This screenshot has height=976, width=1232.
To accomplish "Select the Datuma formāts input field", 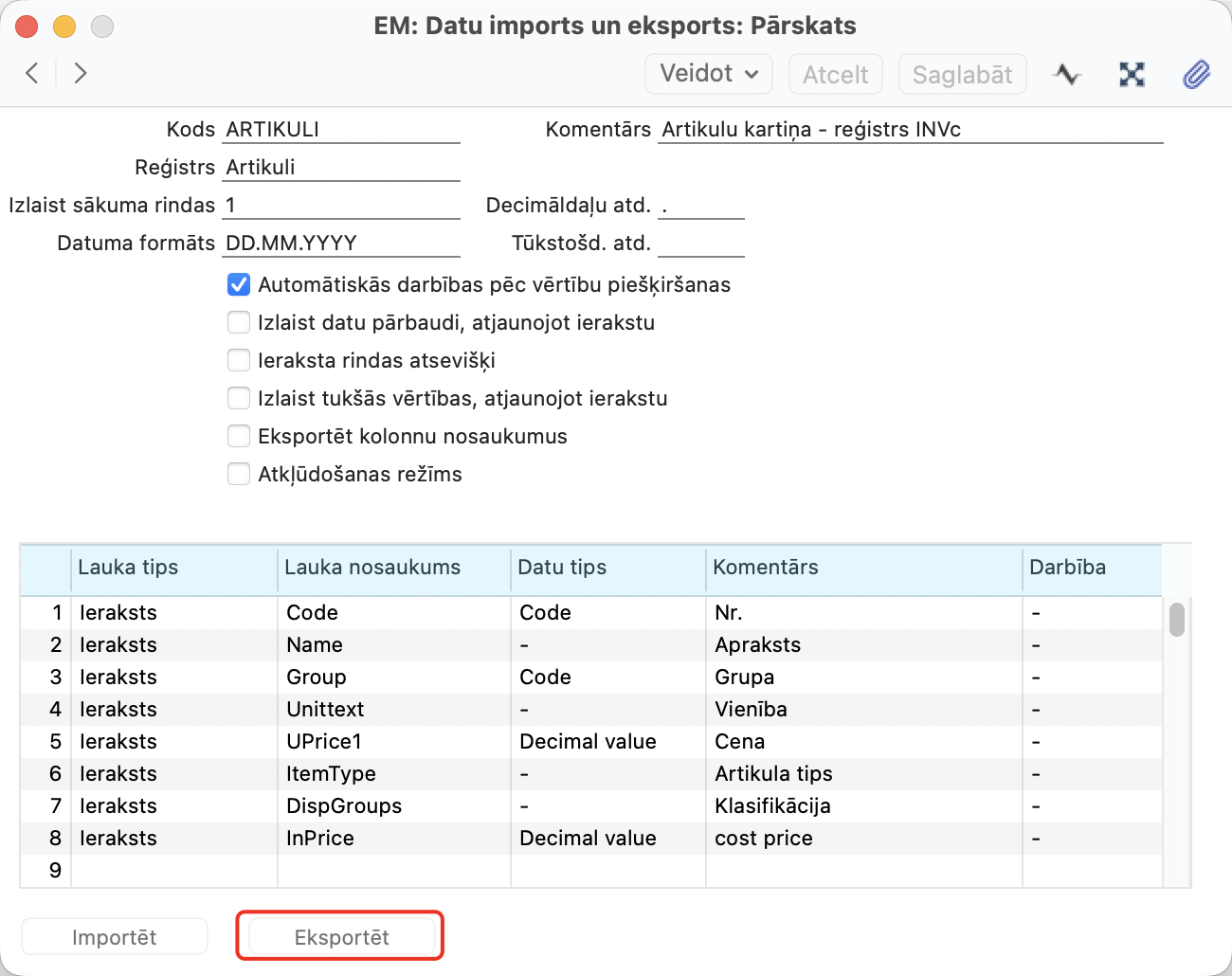I will coord(341,244).
